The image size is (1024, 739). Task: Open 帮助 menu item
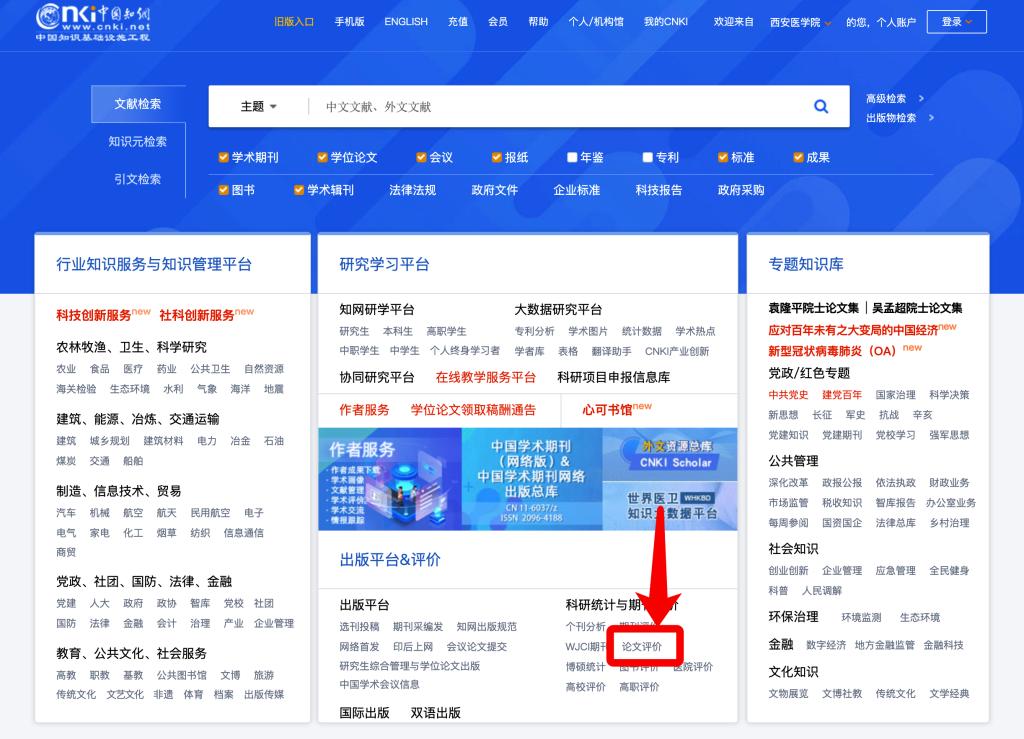tap(538, 22)
